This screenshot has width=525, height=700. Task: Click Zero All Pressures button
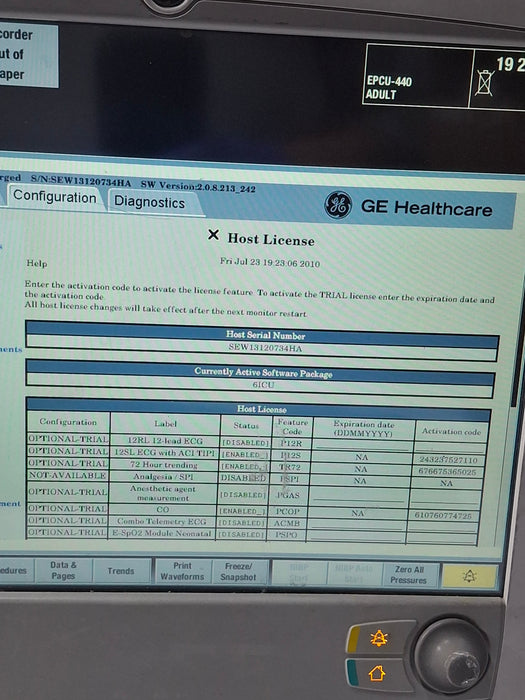pos(409,575)
